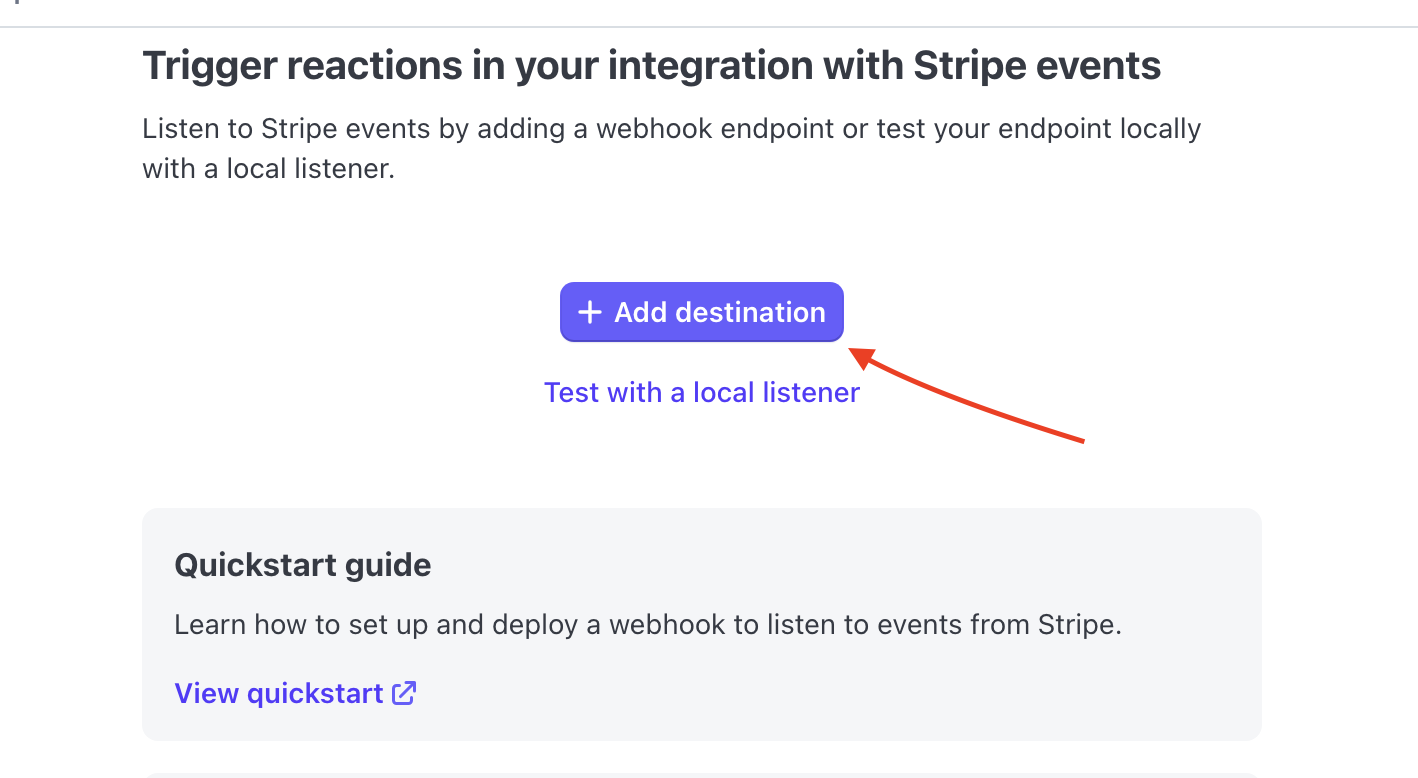Image resolution: width=1418 pixels, height=778 pixels.
Task: Click the external-link icon beside View quickstart
Action: 404,693
